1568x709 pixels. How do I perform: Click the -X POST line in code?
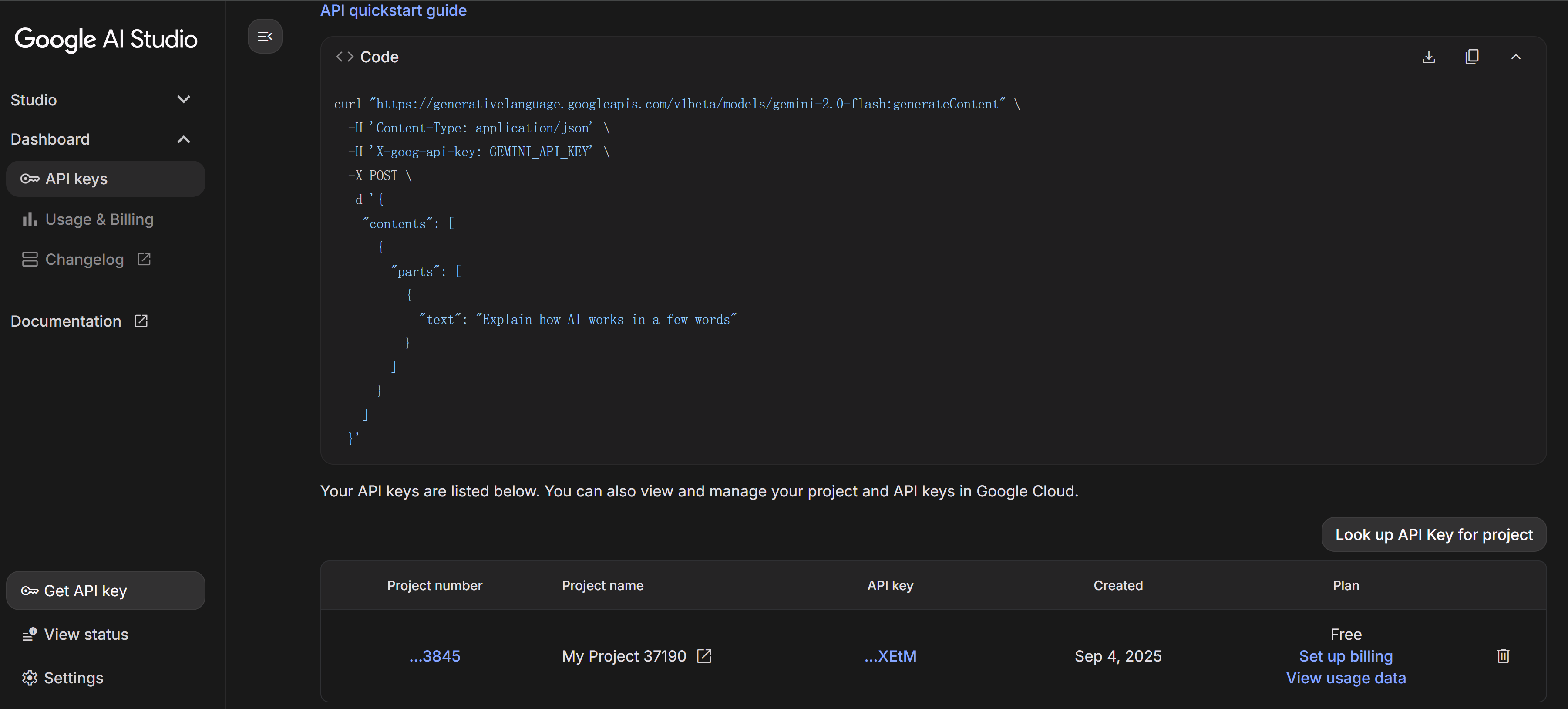point(380,176)
